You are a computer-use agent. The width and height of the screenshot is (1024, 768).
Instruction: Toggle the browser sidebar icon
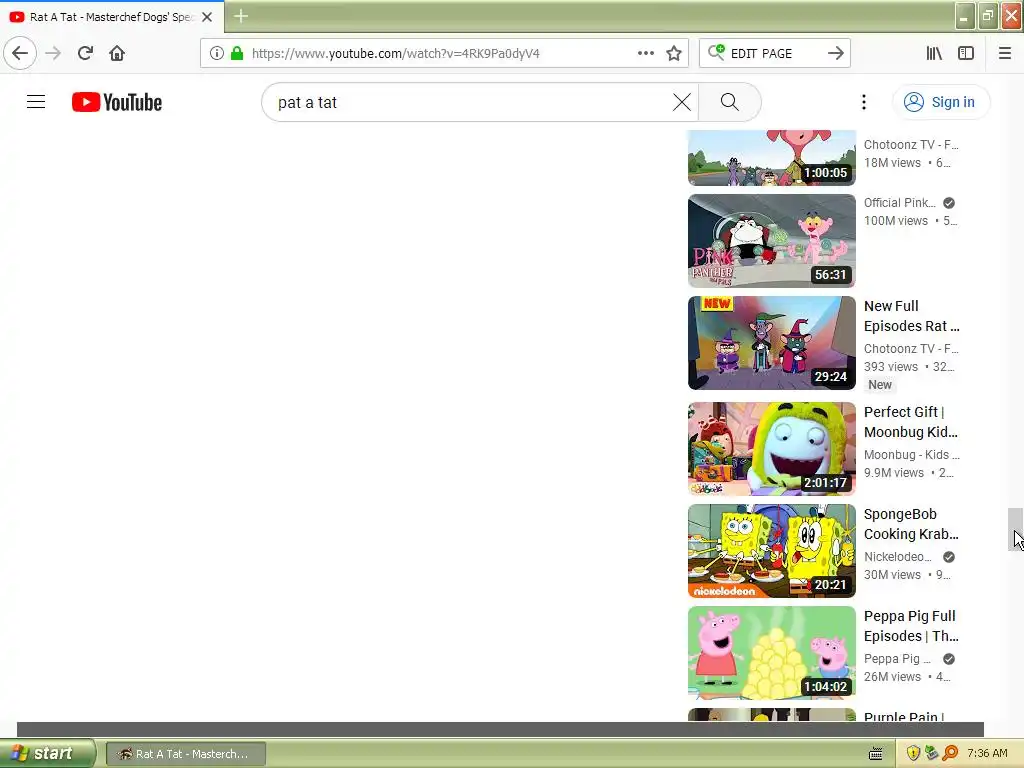click(966, 53)
